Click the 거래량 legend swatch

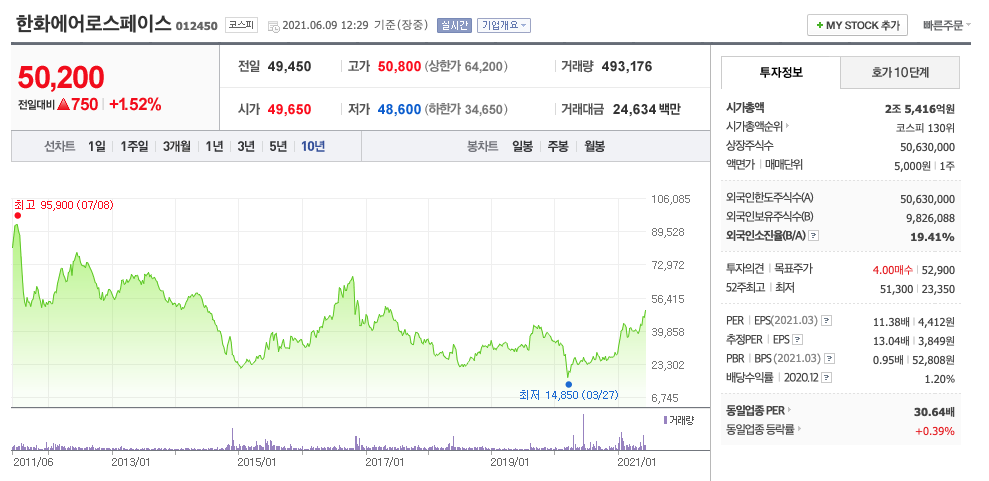[x=665, y=420]
